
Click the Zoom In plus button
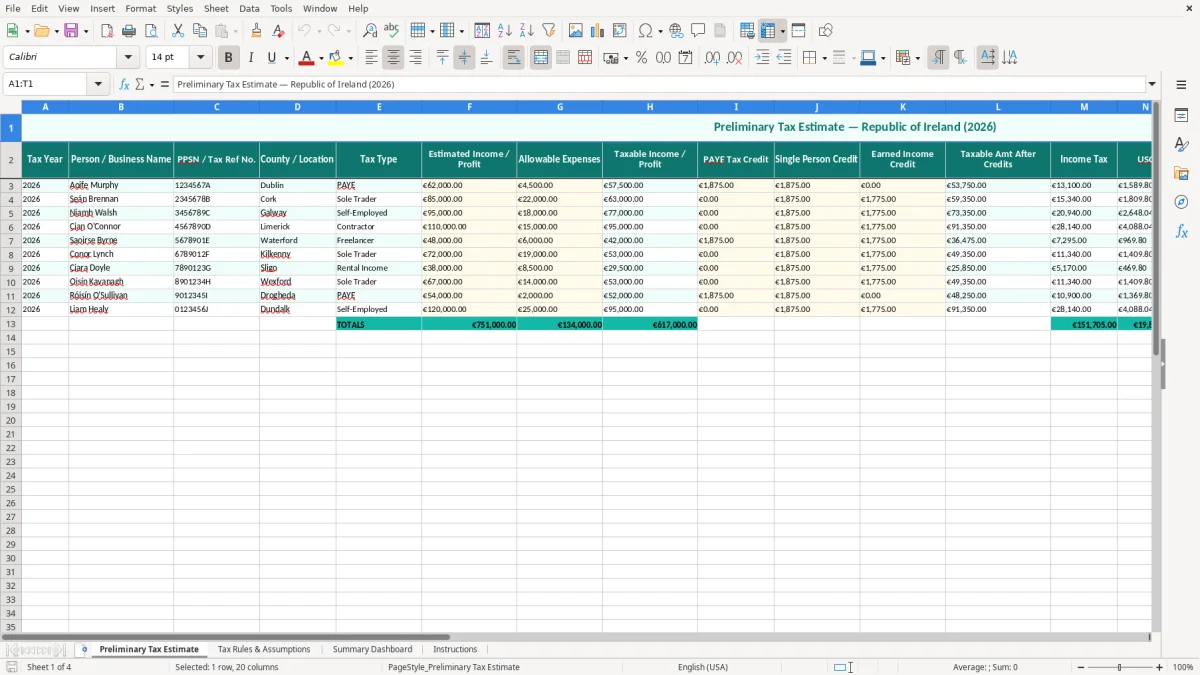[1160, 667]
